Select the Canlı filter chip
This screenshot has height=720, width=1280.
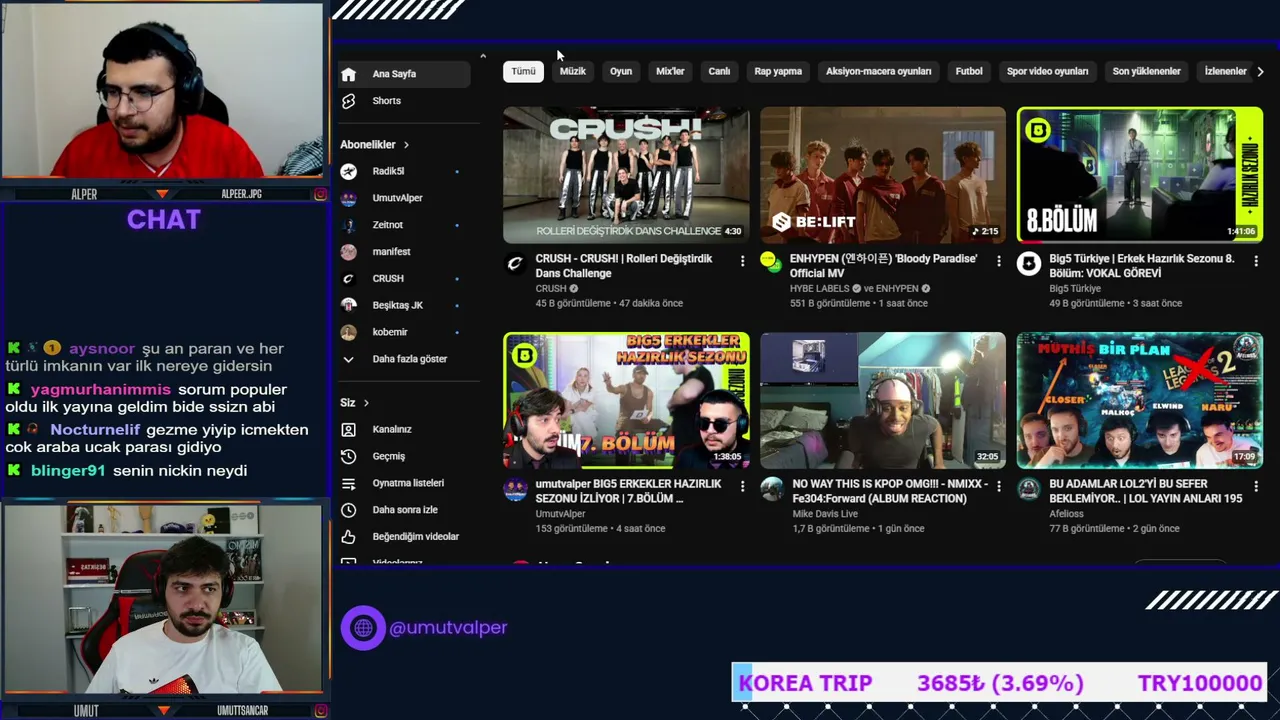[x=719, y=71]
